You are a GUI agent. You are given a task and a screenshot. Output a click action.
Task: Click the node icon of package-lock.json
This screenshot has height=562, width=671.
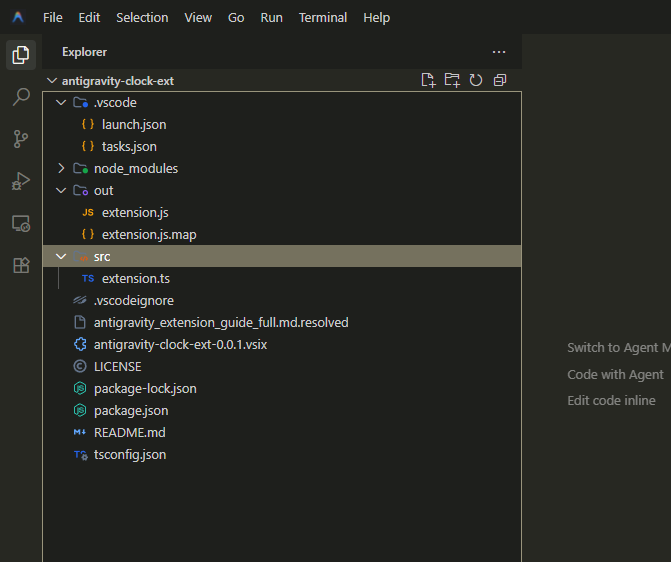pos(80,388)
